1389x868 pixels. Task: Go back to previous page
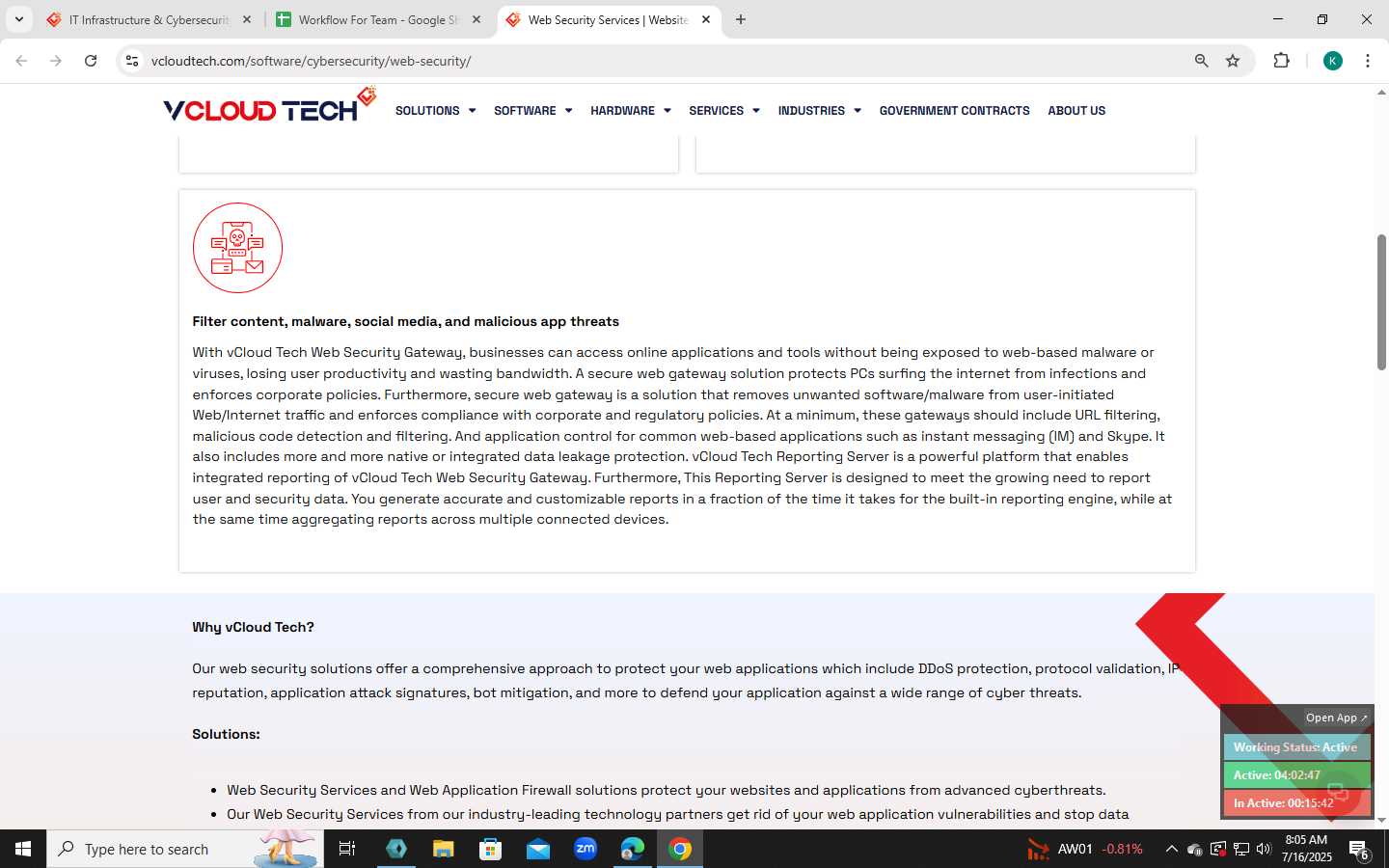21,61
